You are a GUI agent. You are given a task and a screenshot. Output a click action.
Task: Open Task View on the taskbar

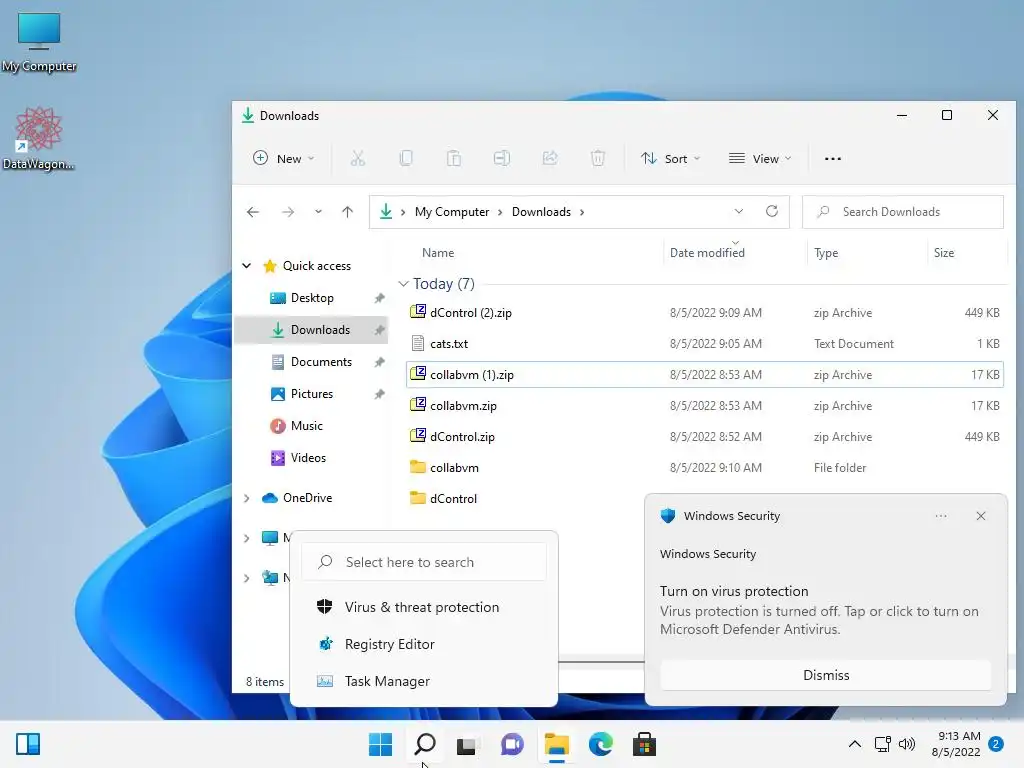coord(466,744)
